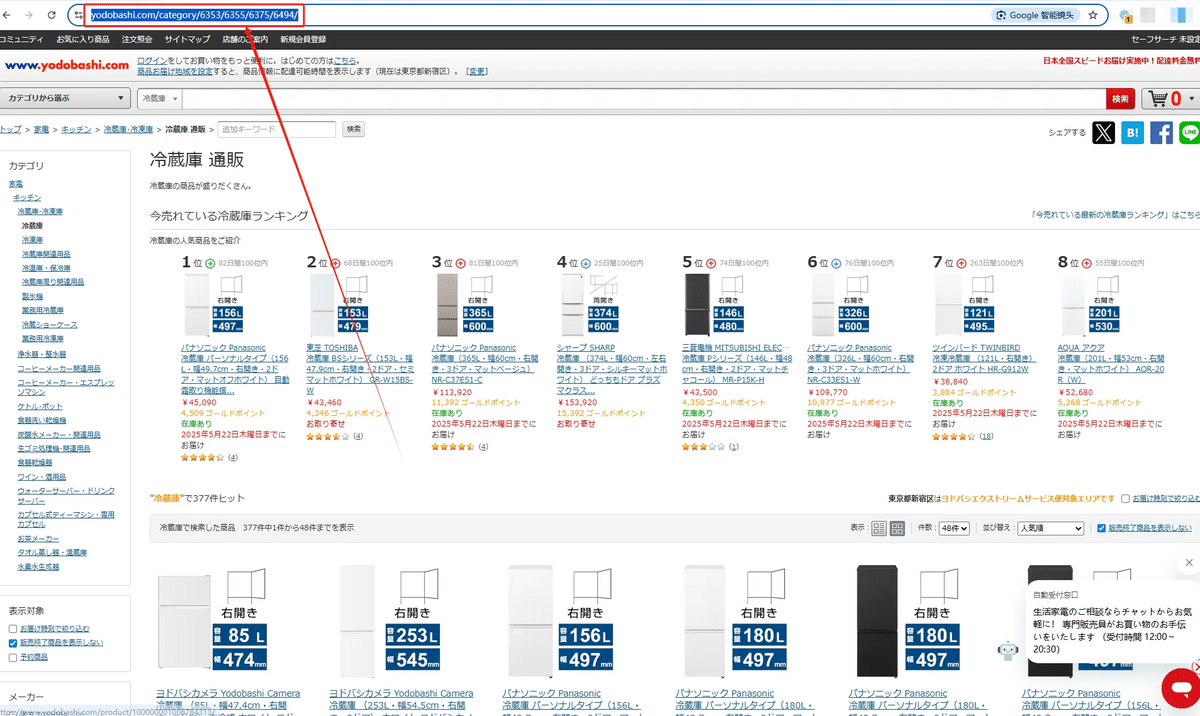
Task: Click into the main search input field
Action: point(643,98)
